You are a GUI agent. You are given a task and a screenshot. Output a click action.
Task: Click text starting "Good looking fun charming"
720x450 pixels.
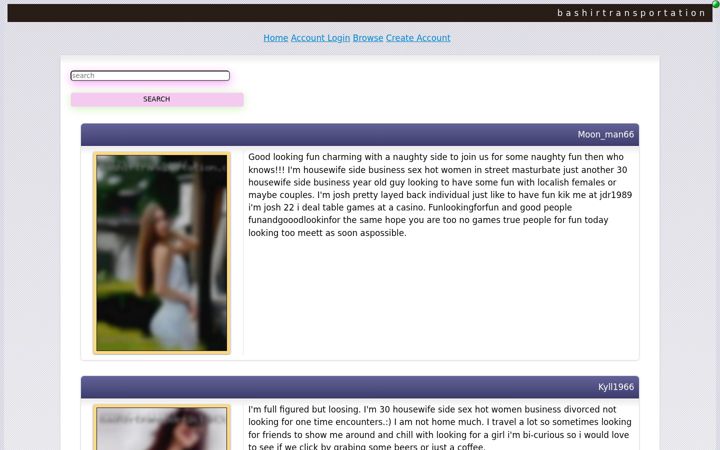pyautogui.click(x=440, y=195)
